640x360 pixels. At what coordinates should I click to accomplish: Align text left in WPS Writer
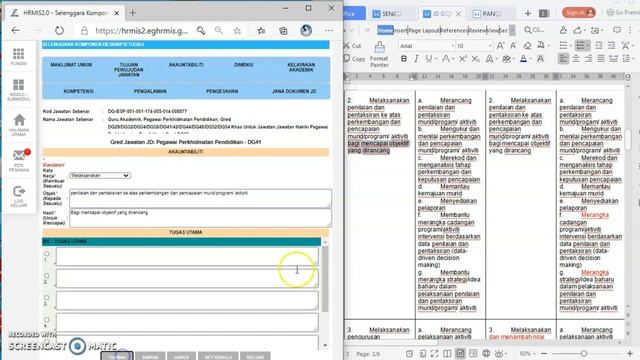[x=563, y=59]
